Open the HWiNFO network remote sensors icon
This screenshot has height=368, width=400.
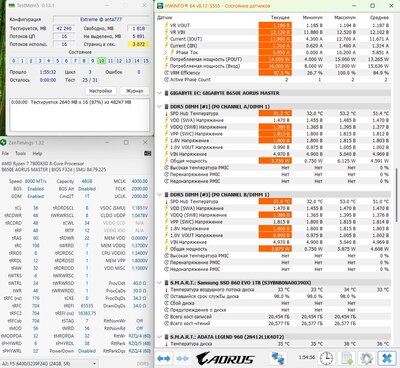tap(277, 359)
